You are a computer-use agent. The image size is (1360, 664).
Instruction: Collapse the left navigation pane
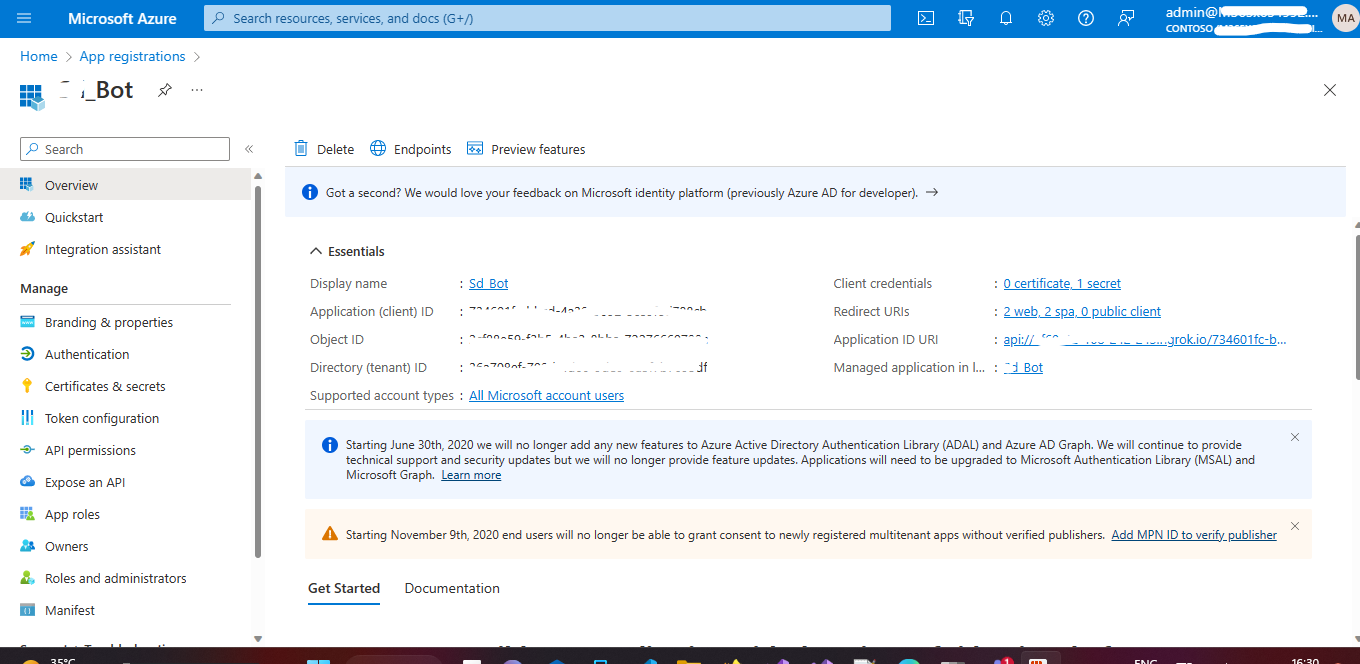248,148
